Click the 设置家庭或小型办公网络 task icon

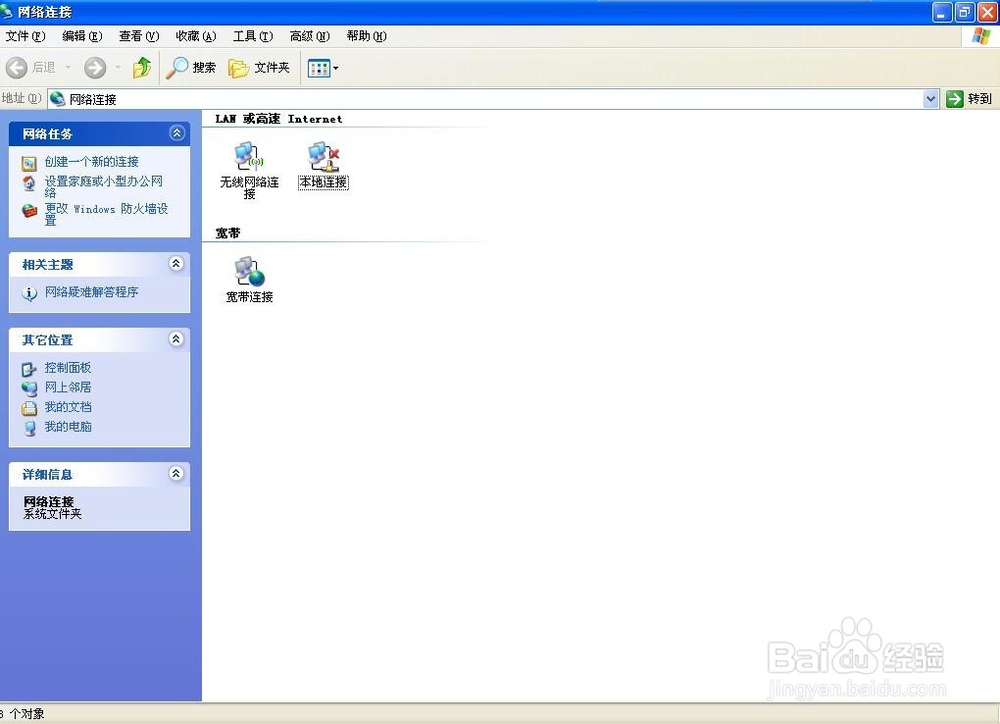pos(29,184)
